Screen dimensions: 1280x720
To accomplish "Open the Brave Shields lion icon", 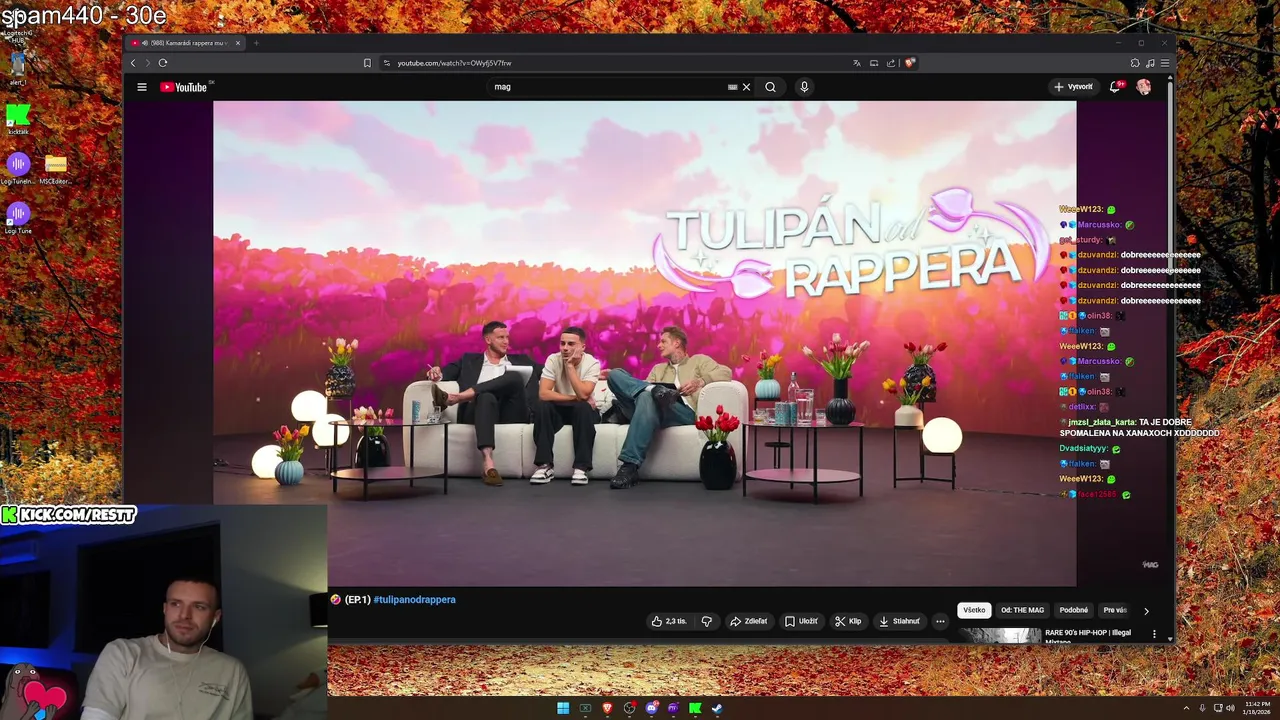I will click(909, 63).
